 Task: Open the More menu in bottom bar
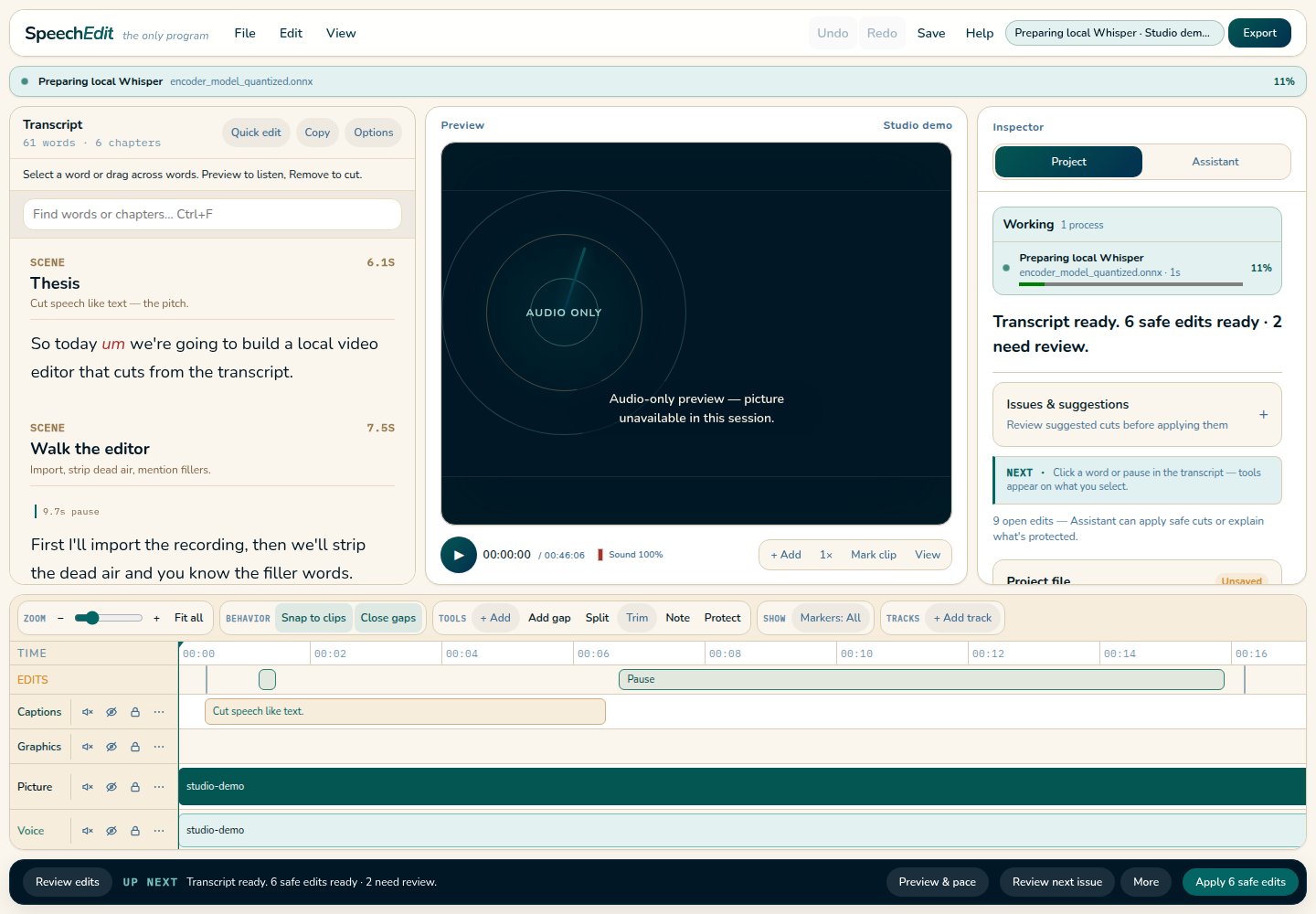1146,882
